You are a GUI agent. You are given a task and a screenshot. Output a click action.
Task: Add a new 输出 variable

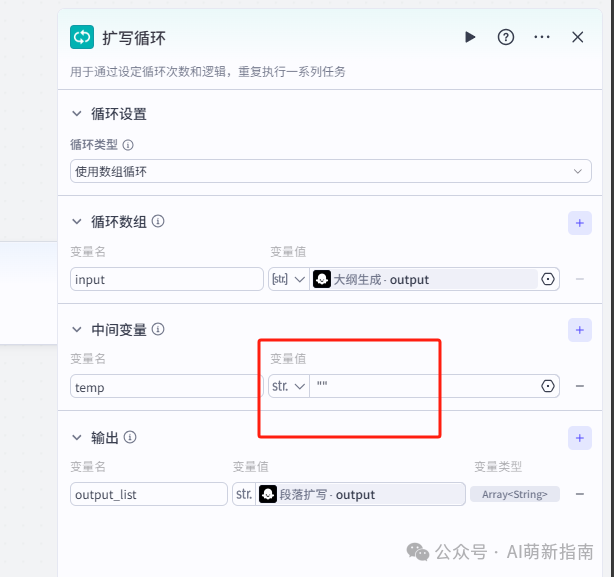click(580, 438)
